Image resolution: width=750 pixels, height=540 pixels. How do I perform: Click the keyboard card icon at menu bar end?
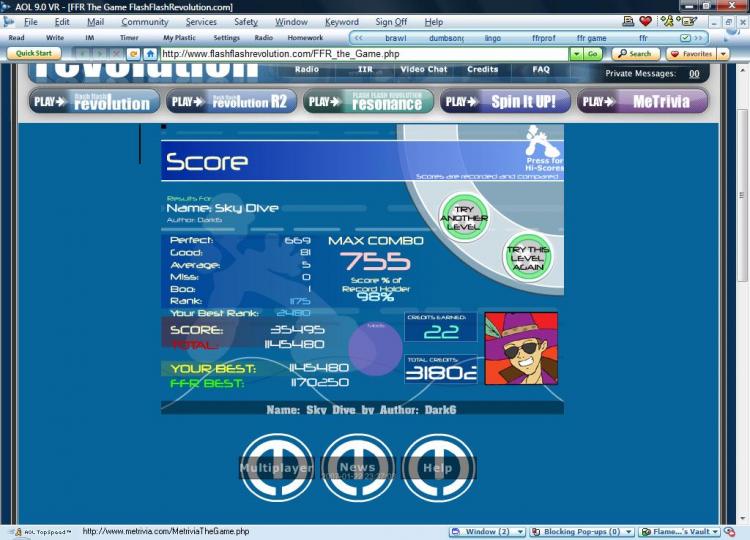coord(687,21)
